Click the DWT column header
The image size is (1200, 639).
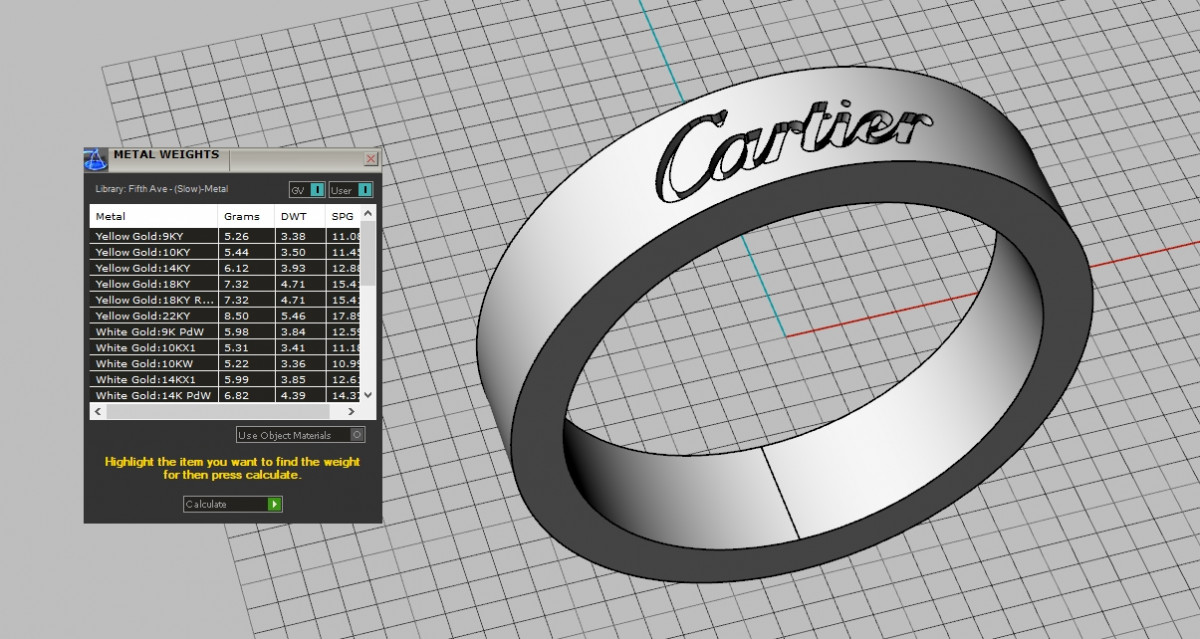point(299,216)
